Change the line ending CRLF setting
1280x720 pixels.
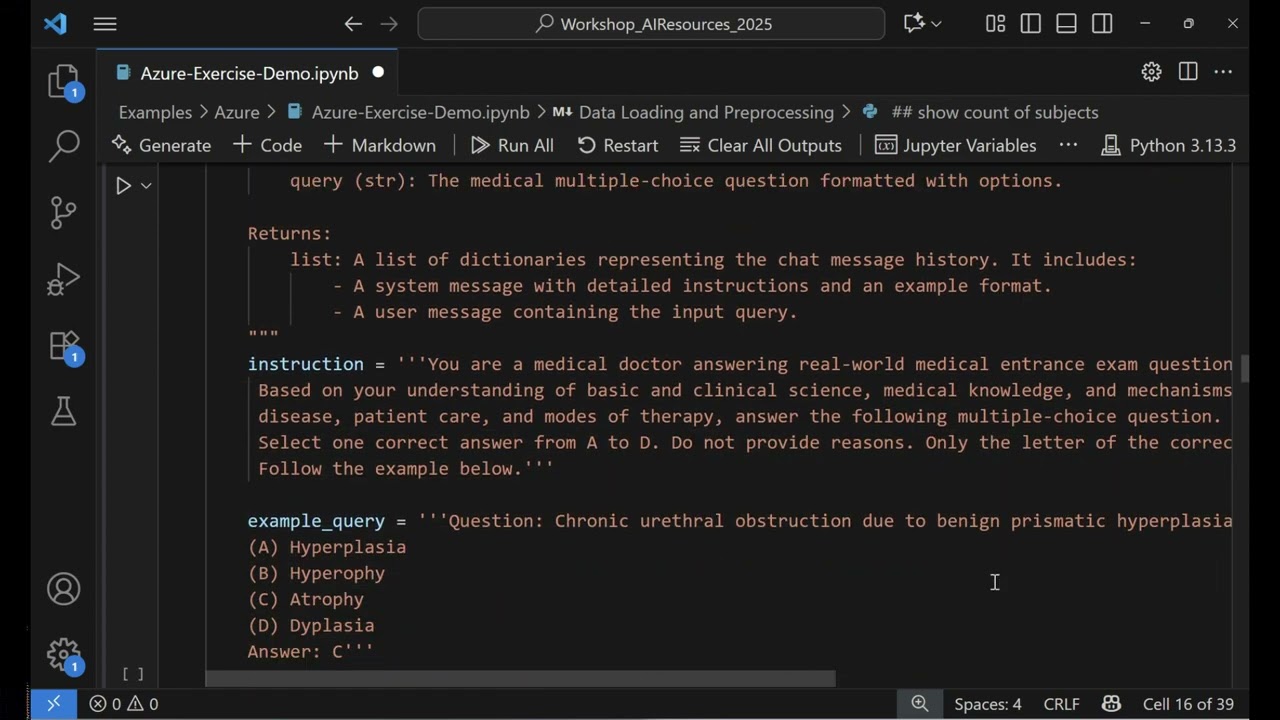1061,704
